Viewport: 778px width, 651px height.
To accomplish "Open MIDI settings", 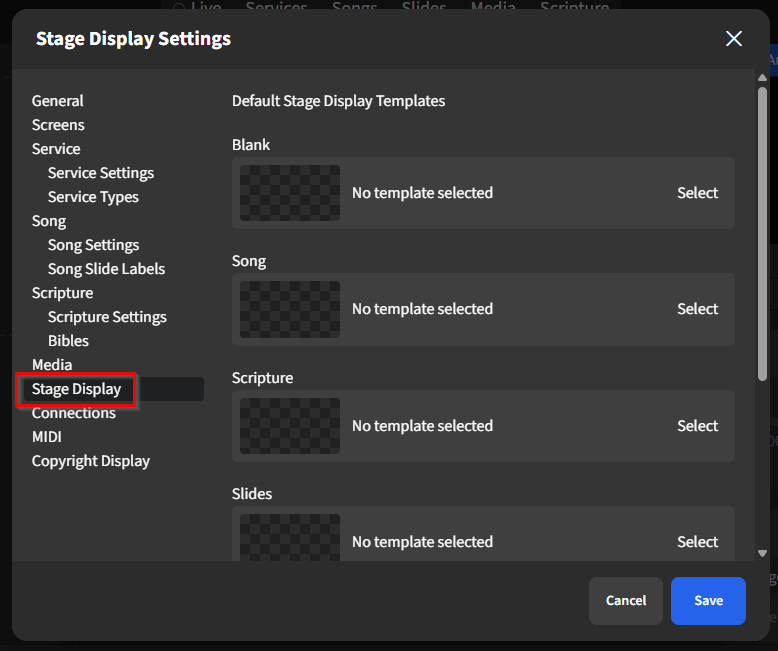I will 47,437.
